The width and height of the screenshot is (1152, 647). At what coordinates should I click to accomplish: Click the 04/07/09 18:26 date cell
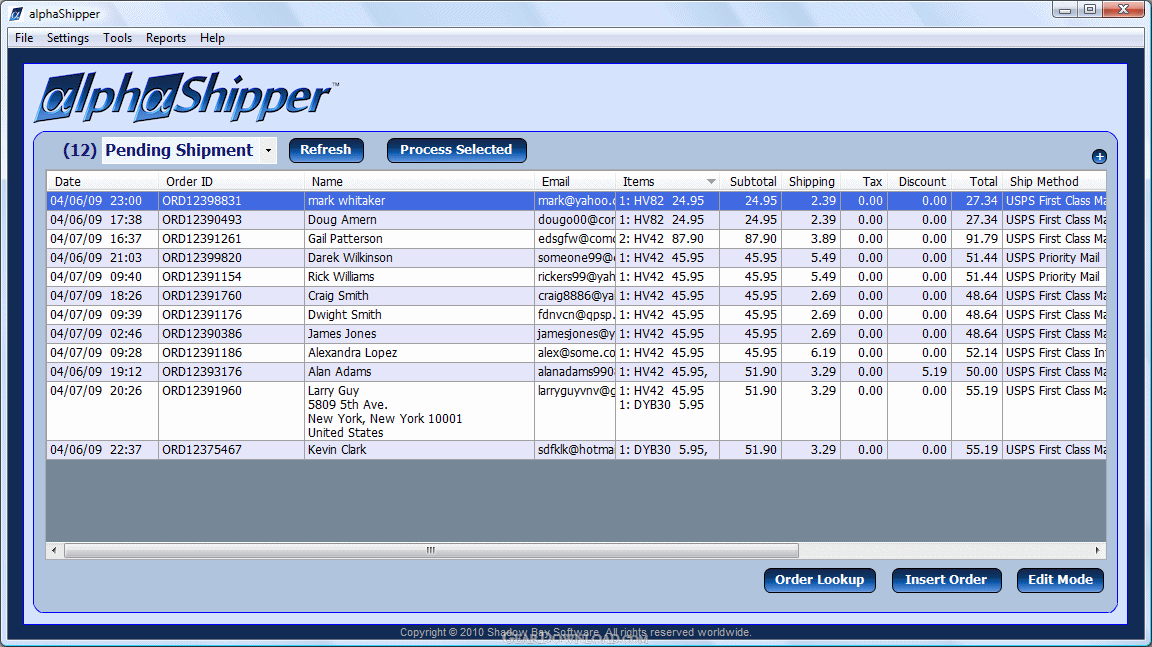point(102,296)
